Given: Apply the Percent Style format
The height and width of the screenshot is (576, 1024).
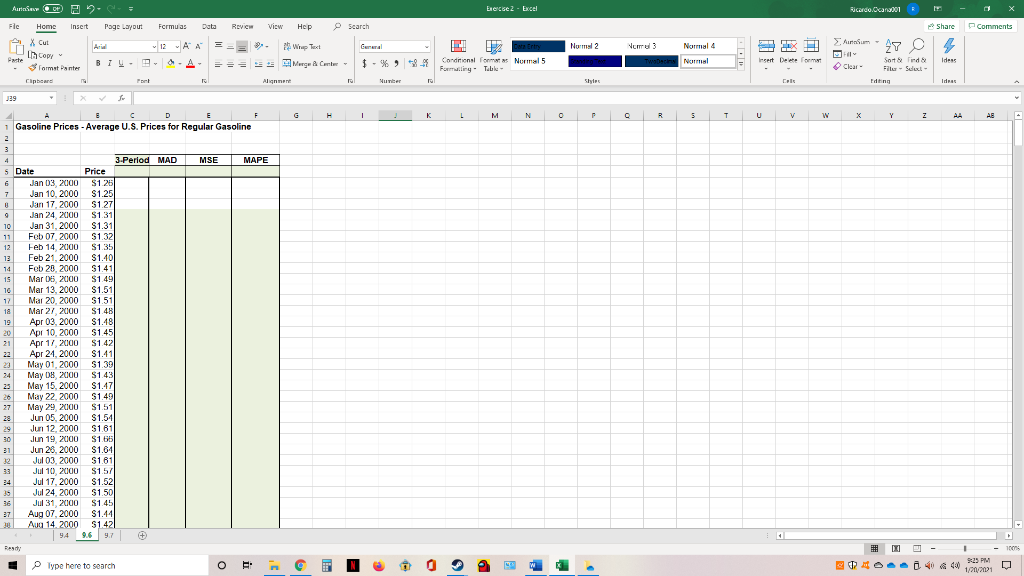Looking at the screenshot, I should (x=384, y=62).
